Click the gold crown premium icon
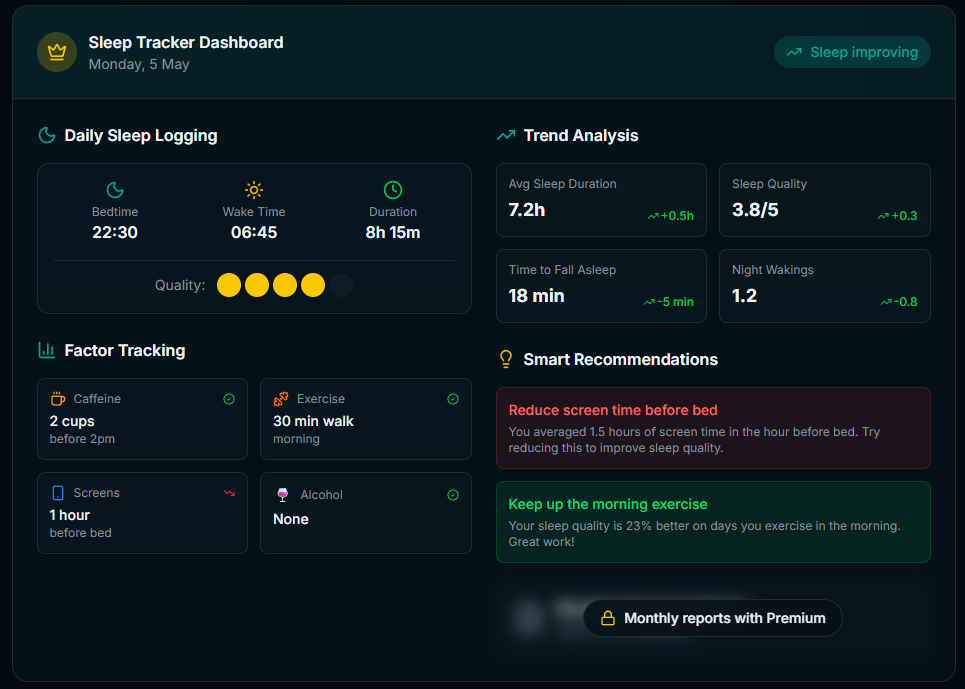Screen dimensions: 965x689 click(x=57, y=52)
